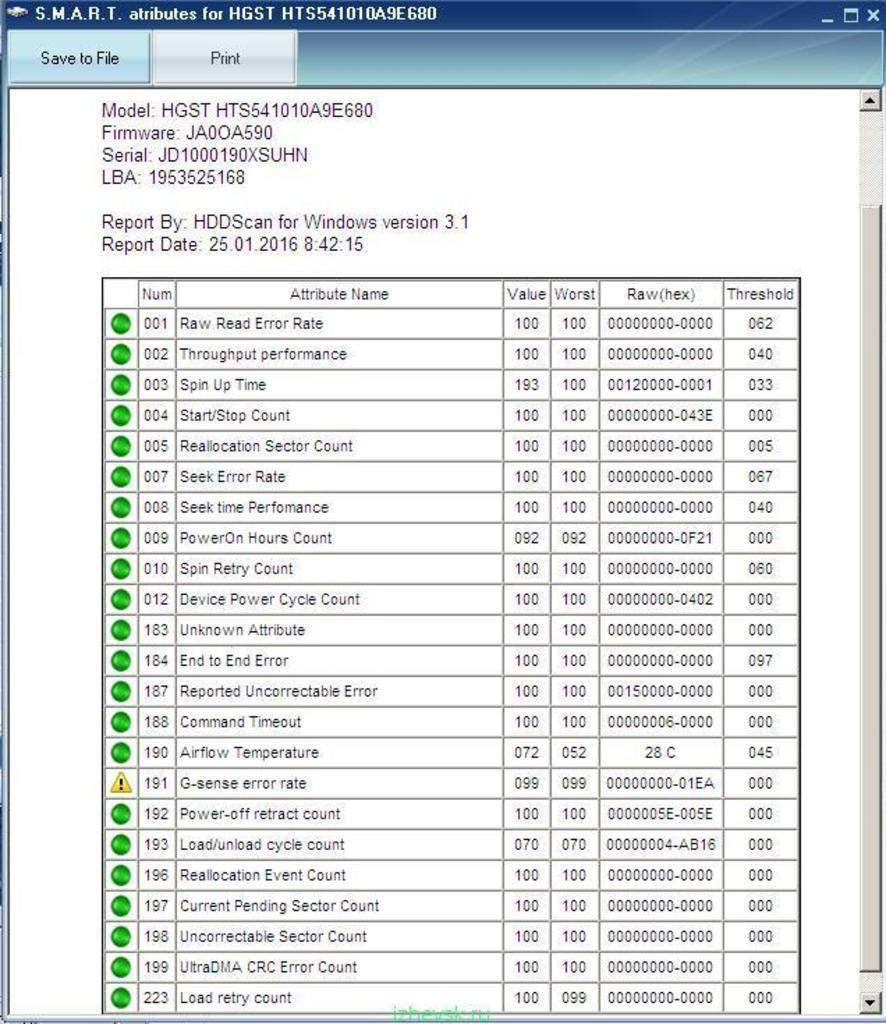Click green status icon for Command Timeout
886x1024 pixels.
(121, 722)
